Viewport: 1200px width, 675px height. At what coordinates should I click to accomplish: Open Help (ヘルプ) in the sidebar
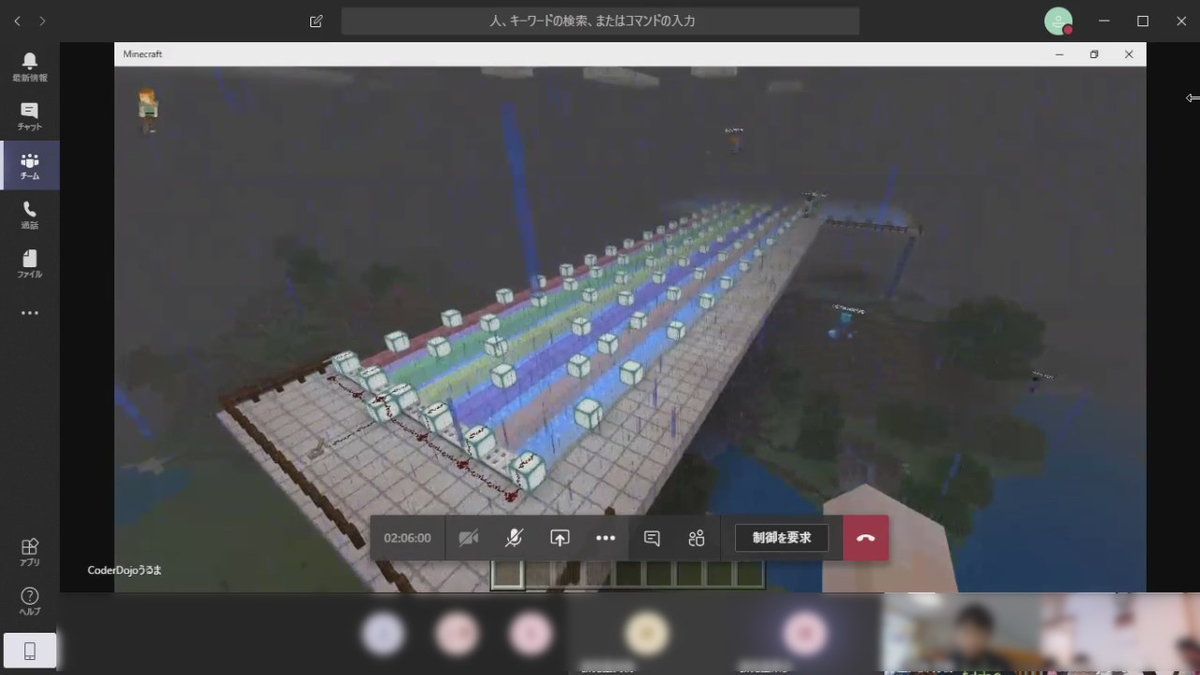click(x=29, y=601)
